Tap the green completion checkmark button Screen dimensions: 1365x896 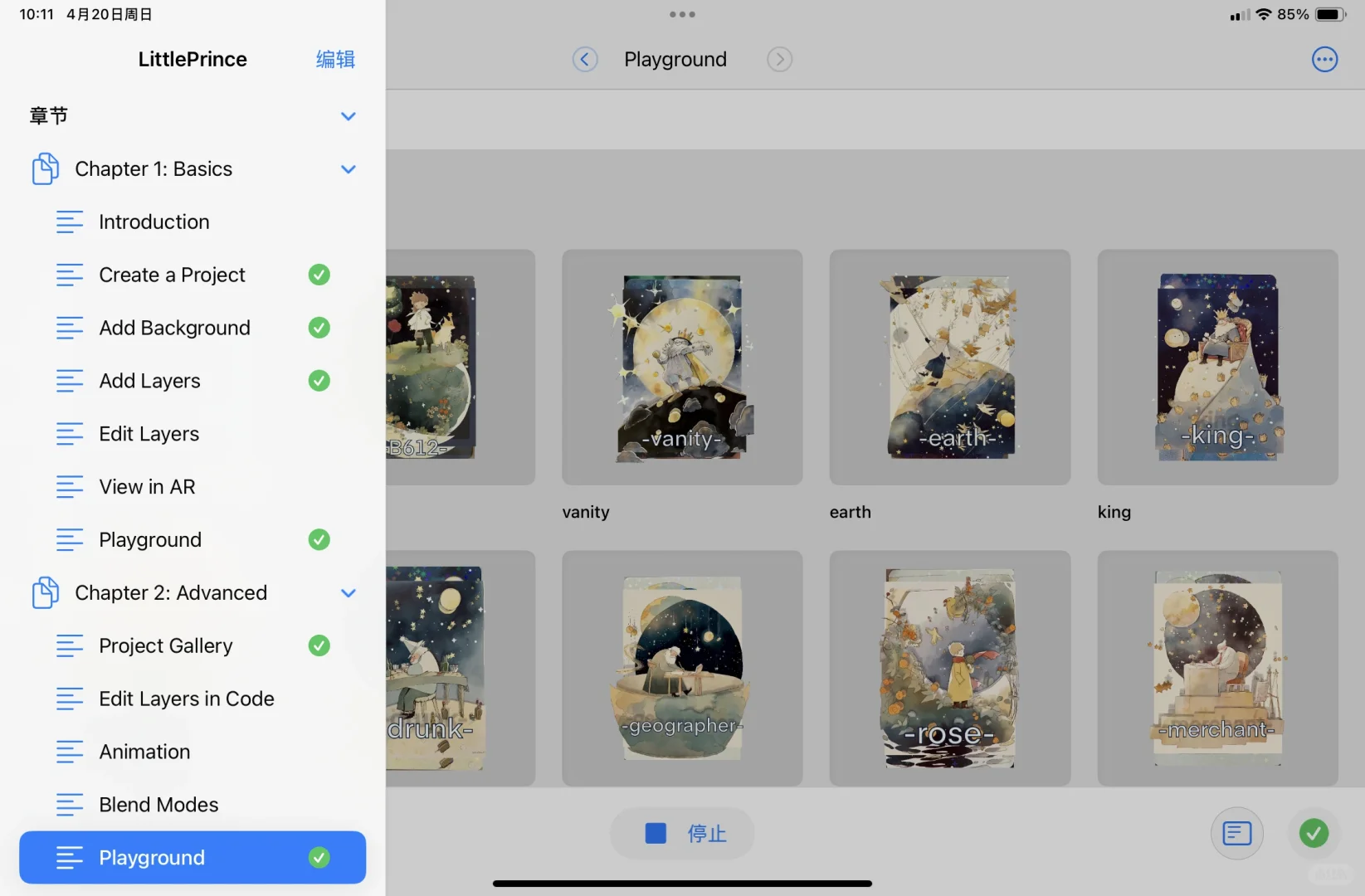pyautogui.click(x=1314, y=833)
